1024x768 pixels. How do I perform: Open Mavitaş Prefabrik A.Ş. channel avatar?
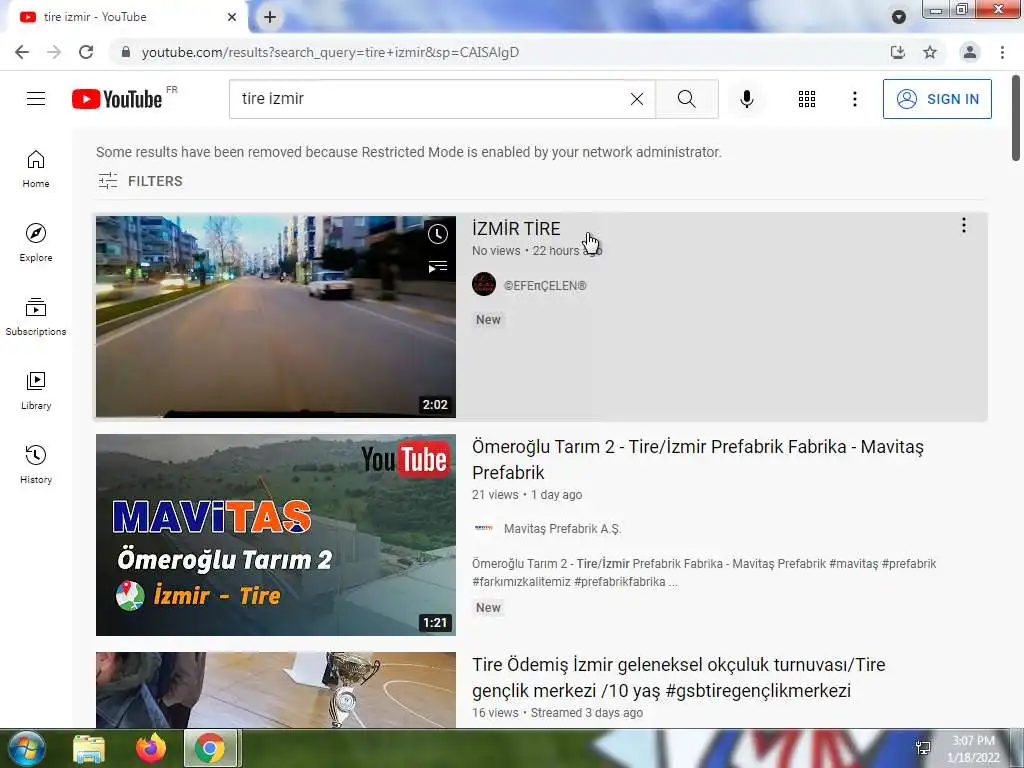click(484, 528)
